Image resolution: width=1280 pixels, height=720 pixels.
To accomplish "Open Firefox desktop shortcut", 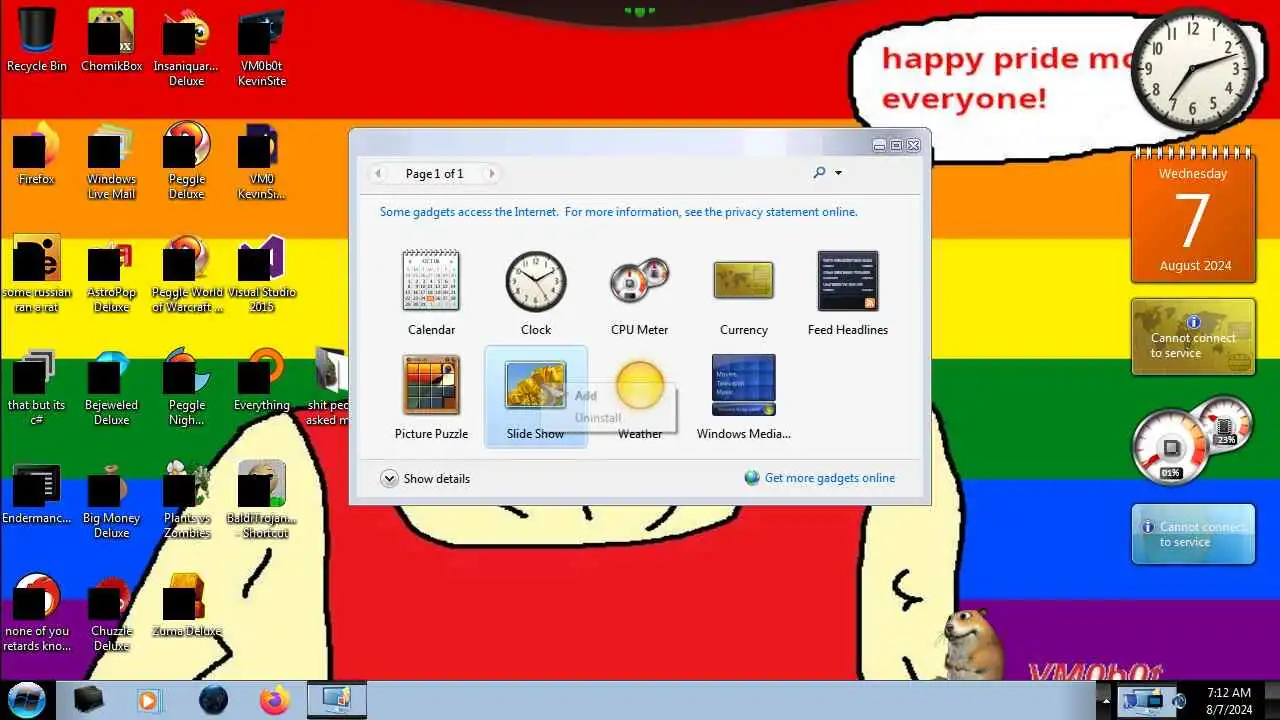I will (x=36, y=154).
